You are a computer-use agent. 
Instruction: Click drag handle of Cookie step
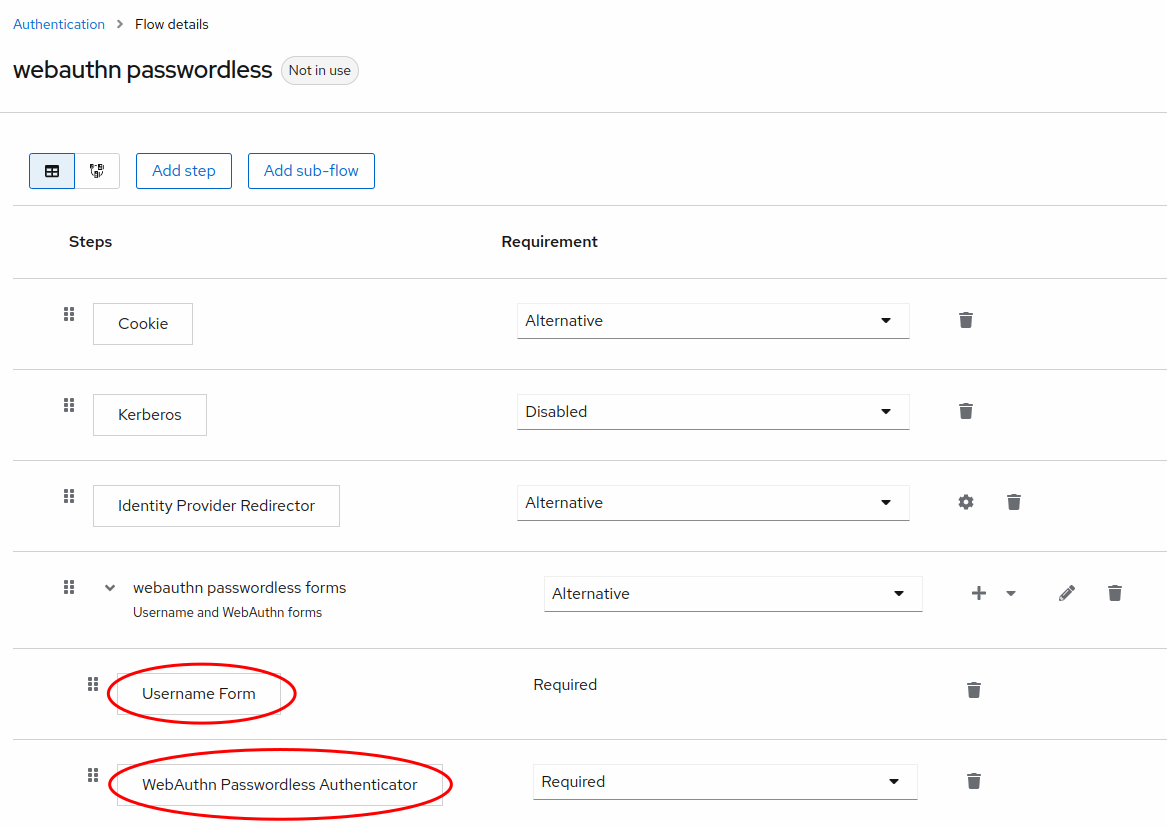69,314
